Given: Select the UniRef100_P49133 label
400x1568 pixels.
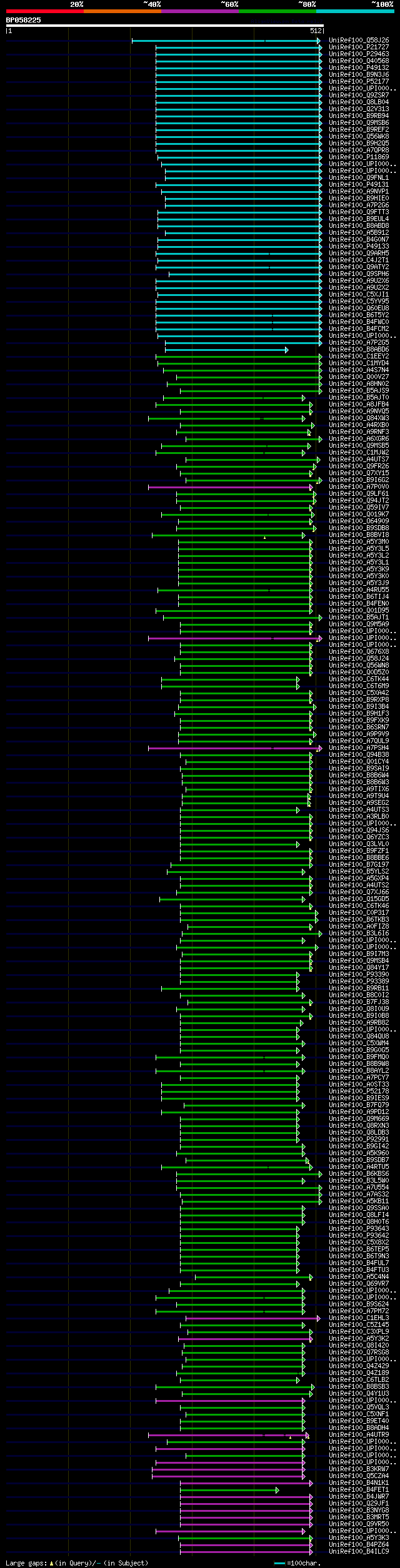Looking at the screenshot, I should tap(359, 246).
